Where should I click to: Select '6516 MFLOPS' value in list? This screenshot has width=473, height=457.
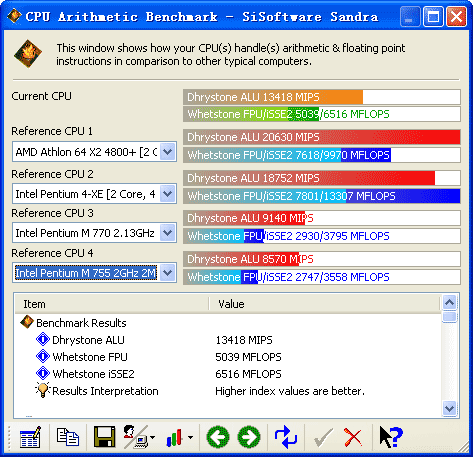(x=248, y=374)
